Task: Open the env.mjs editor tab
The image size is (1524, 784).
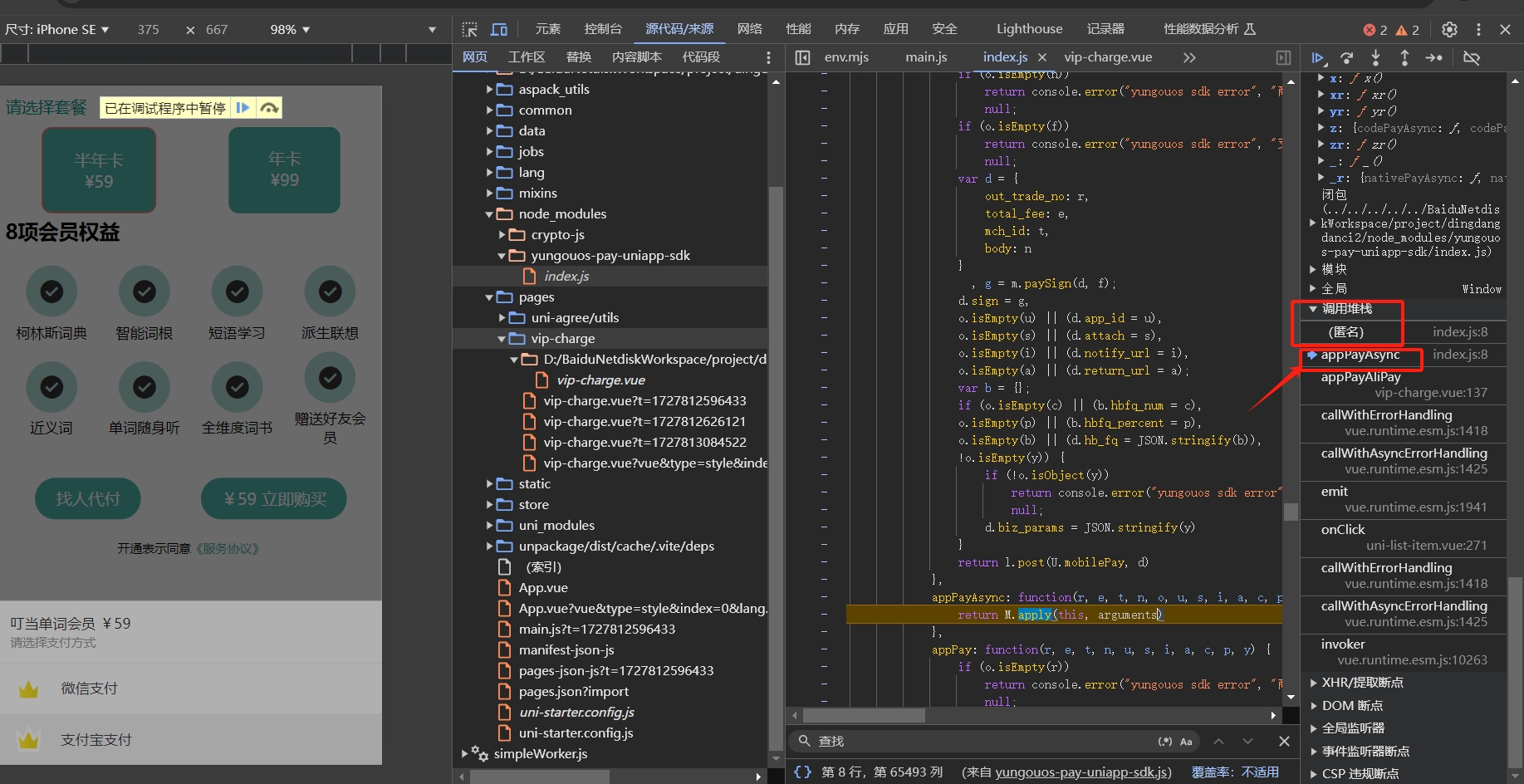Action: coord(846,57)
